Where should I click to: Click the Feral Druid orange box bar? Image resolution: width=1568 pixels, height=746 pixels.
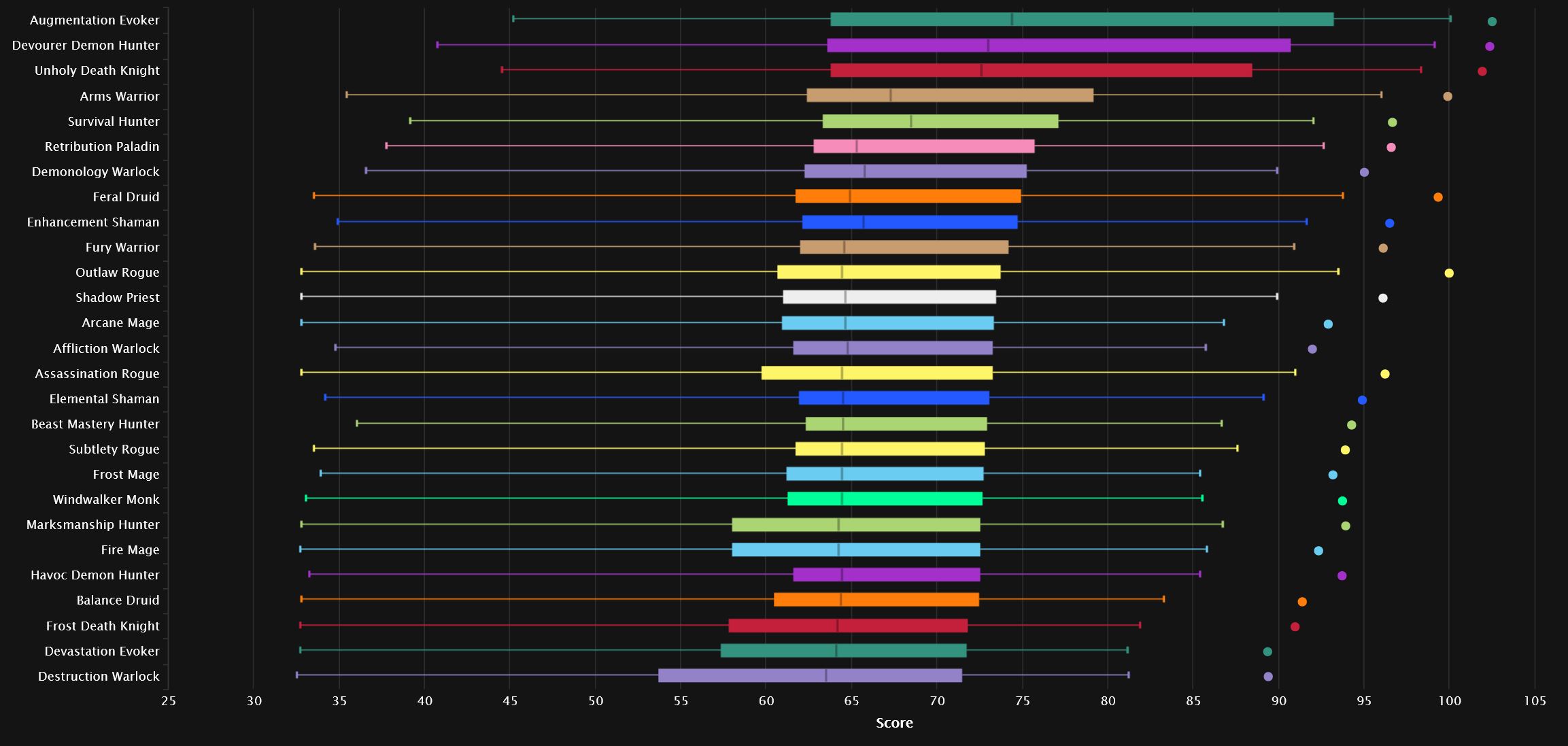click(908, 197)
